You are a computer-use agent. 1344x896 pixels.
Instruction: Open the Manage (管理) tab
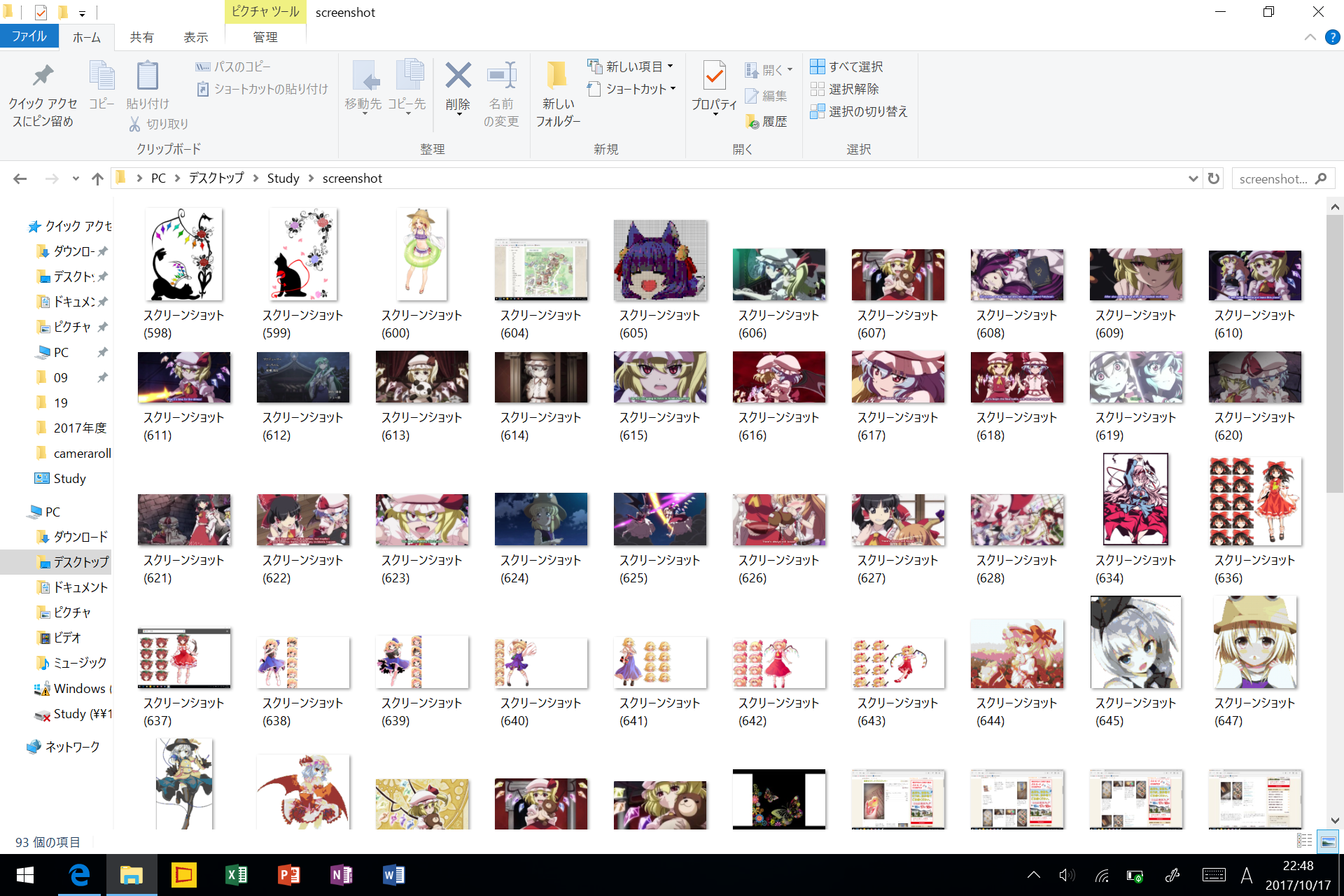coord(265,37)
